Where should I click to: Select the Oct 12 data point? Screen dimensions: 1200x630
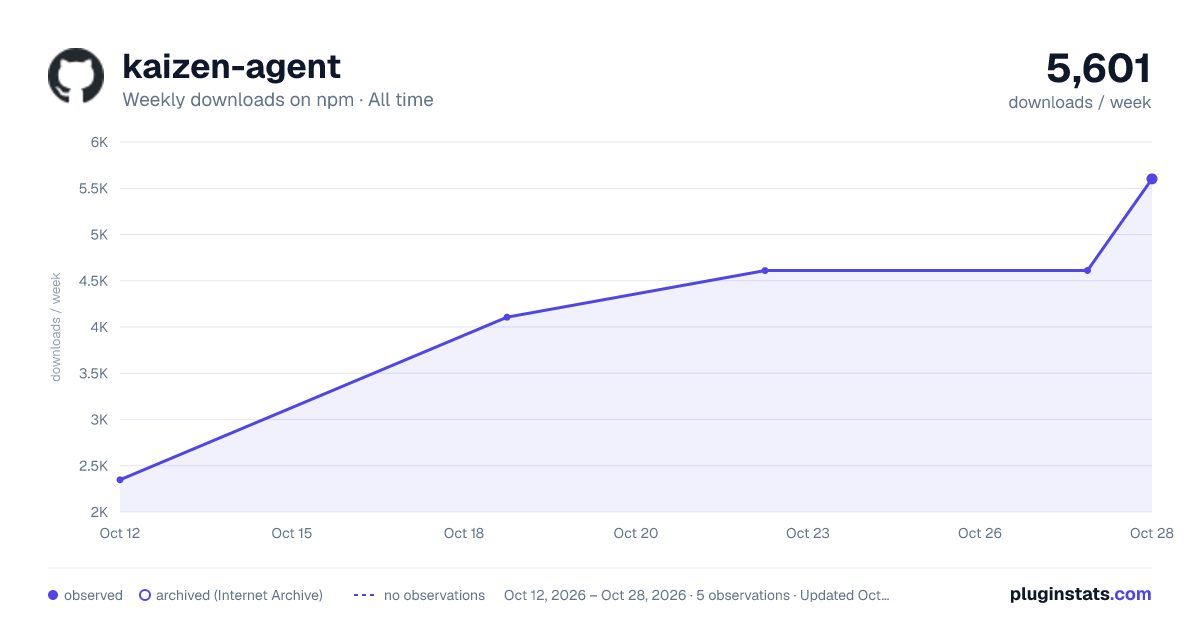[x=120, y=480]
